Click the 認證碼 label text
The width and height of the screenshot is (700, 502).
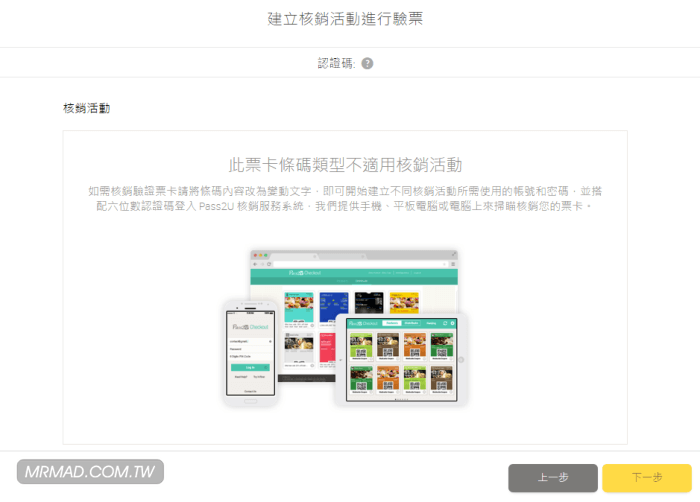tap(336, 63)
